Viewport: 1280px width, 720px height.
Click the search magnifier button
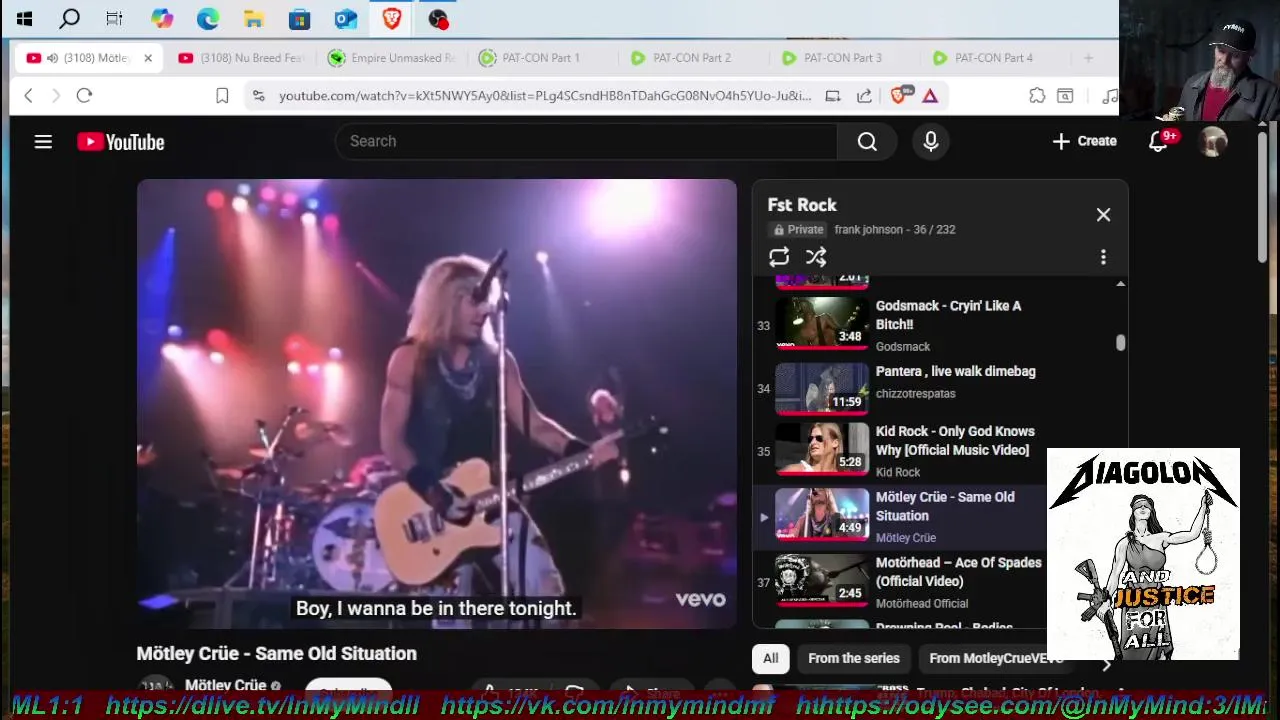point(867,142)
